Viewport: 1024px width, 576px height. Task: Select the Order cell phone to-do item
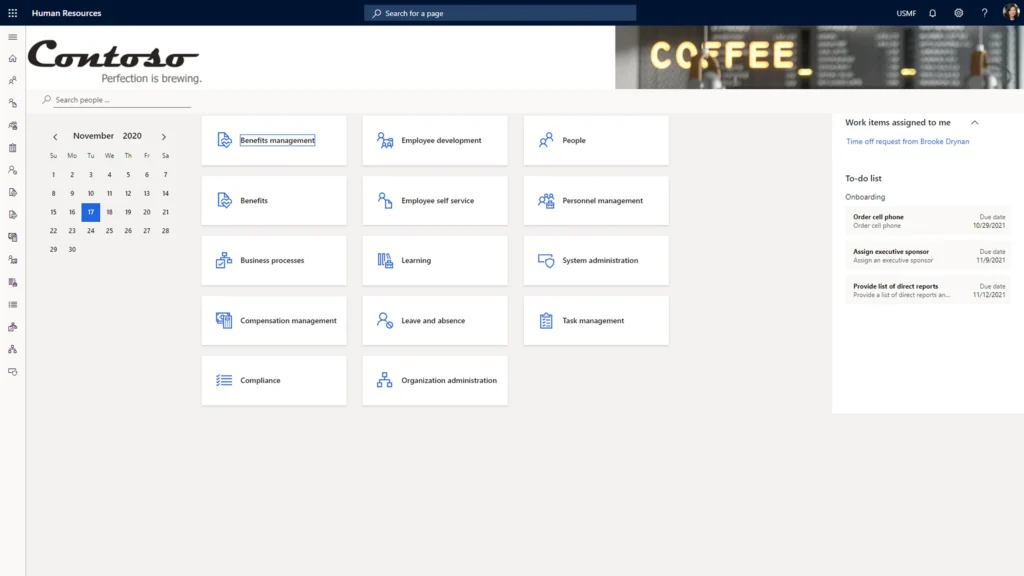point(926,221)
